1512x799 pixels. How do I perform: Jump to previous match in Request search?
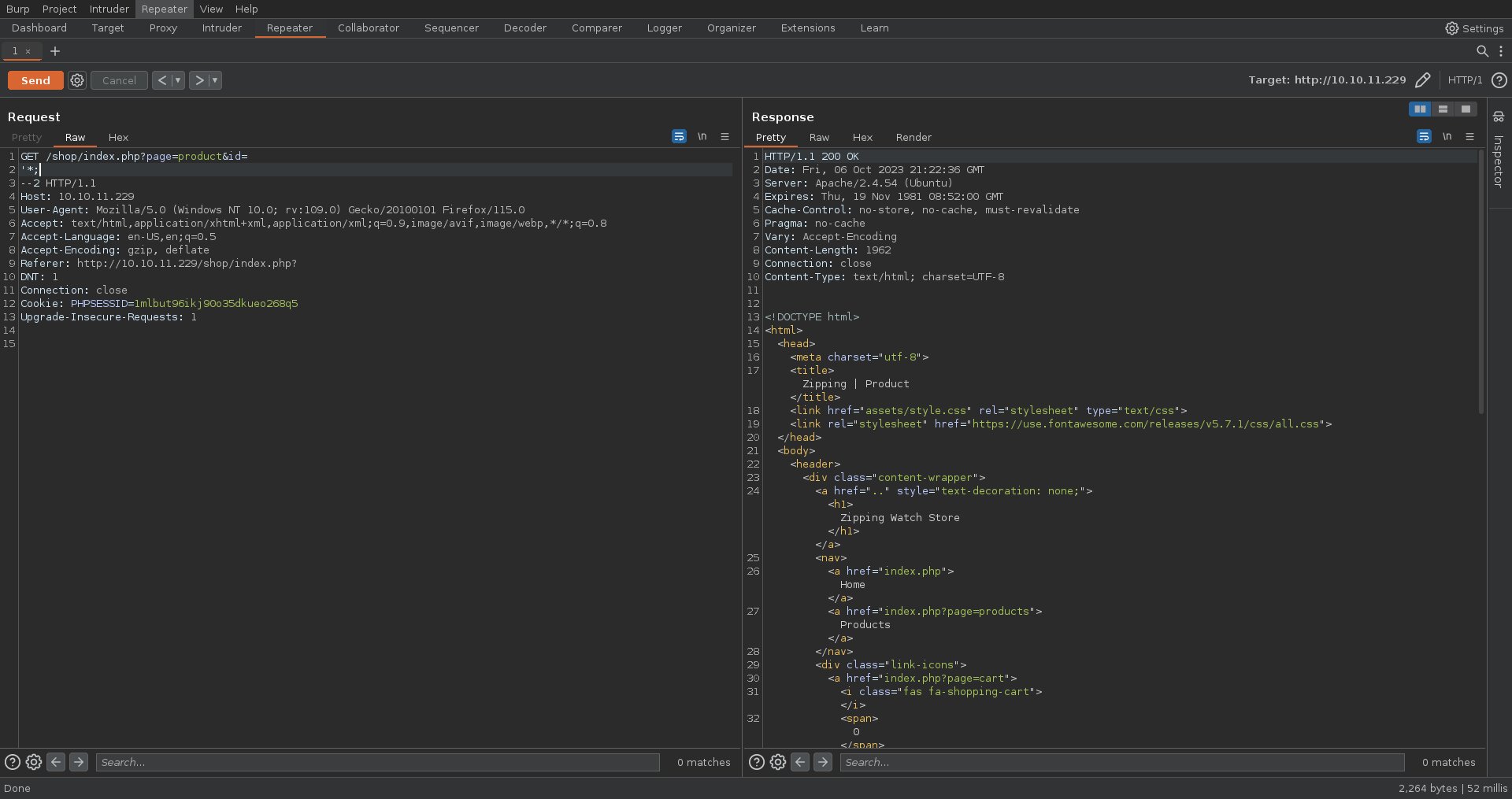[56, 762]
